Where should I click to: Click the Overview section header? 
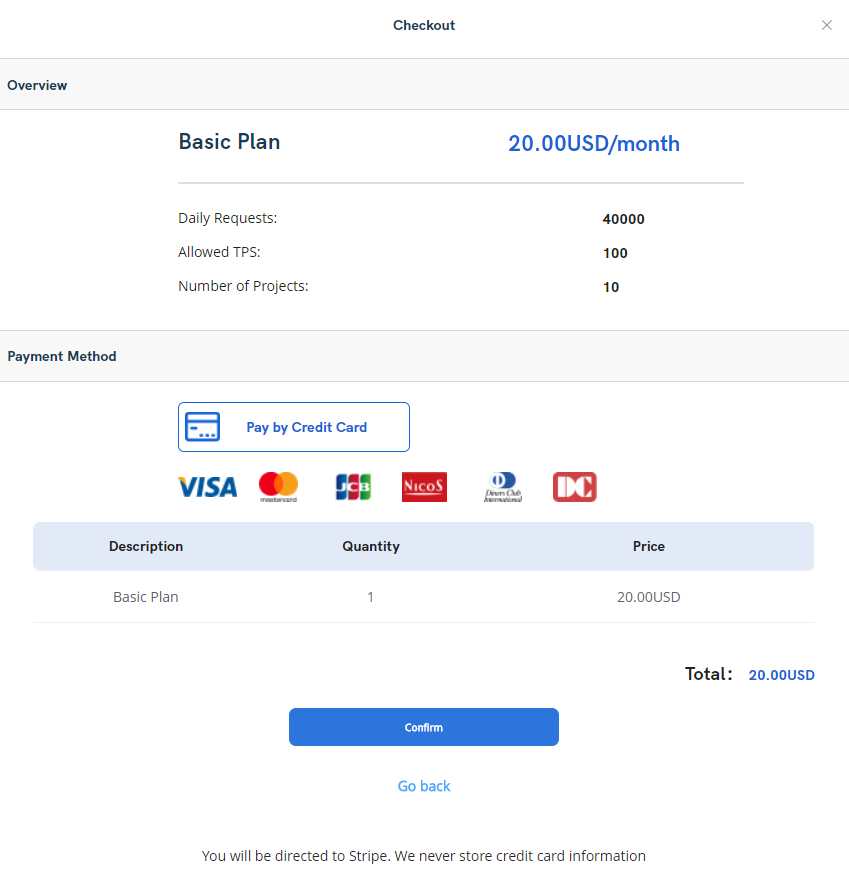[37, 85]
